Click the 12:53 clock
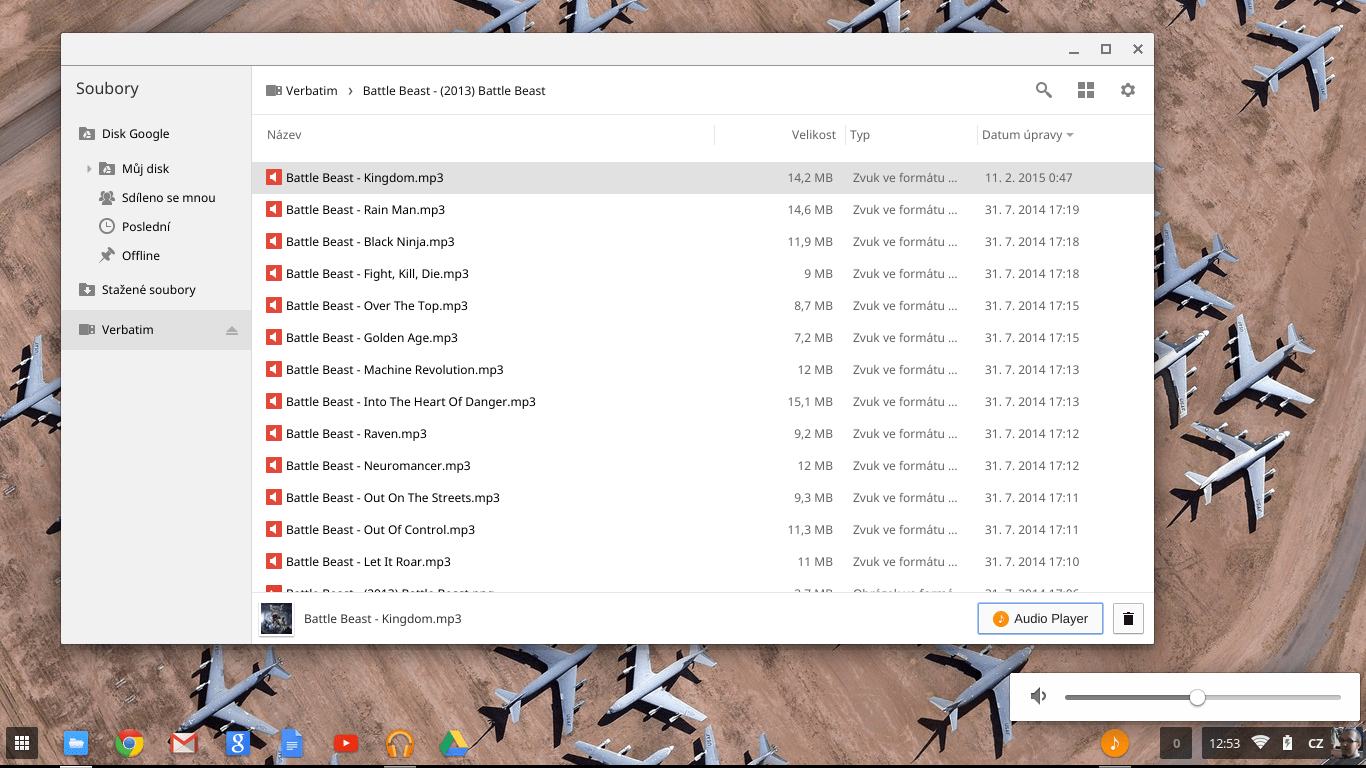Image resolution: width=1366 pixels, height=768 pixels. coord(1225,743)
